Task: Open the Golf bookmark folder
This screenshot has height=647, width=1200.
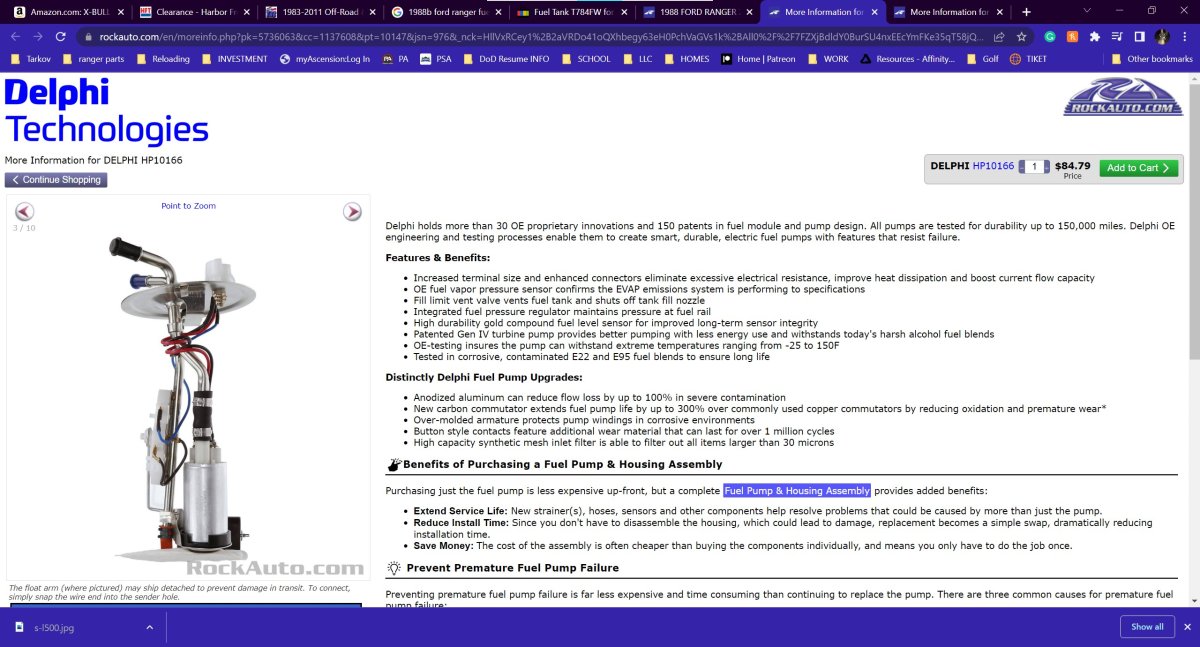Action: click(981, 59)
